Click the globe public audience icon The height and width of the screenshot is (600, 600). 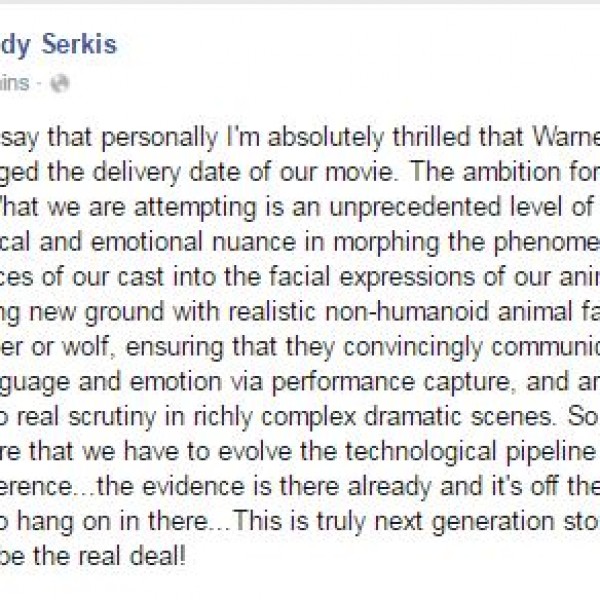coord(59,84)
